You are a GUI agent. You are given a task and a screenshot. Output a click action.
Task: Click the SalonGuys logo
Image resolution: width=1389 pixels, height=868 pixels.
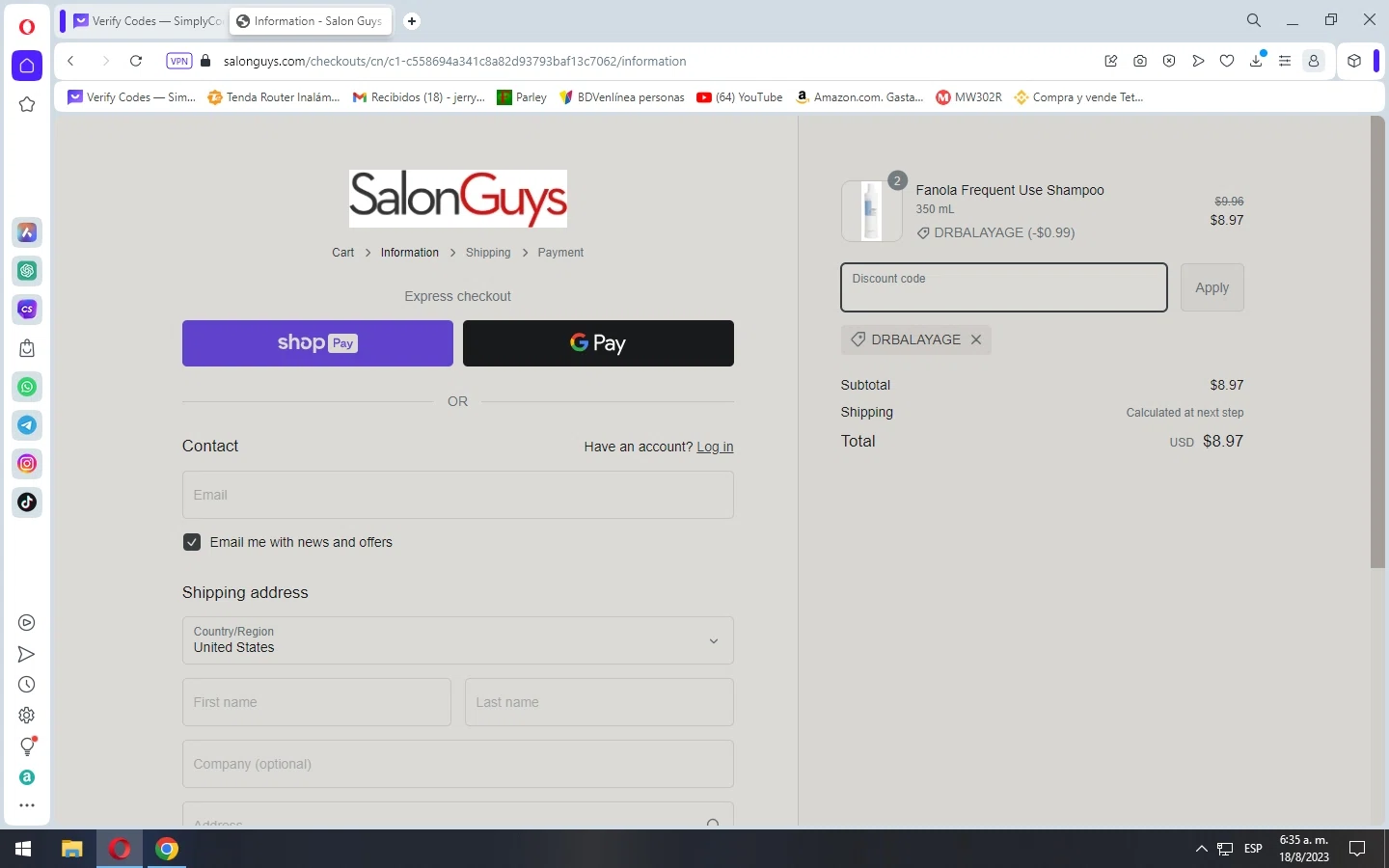tap(458, 199)
